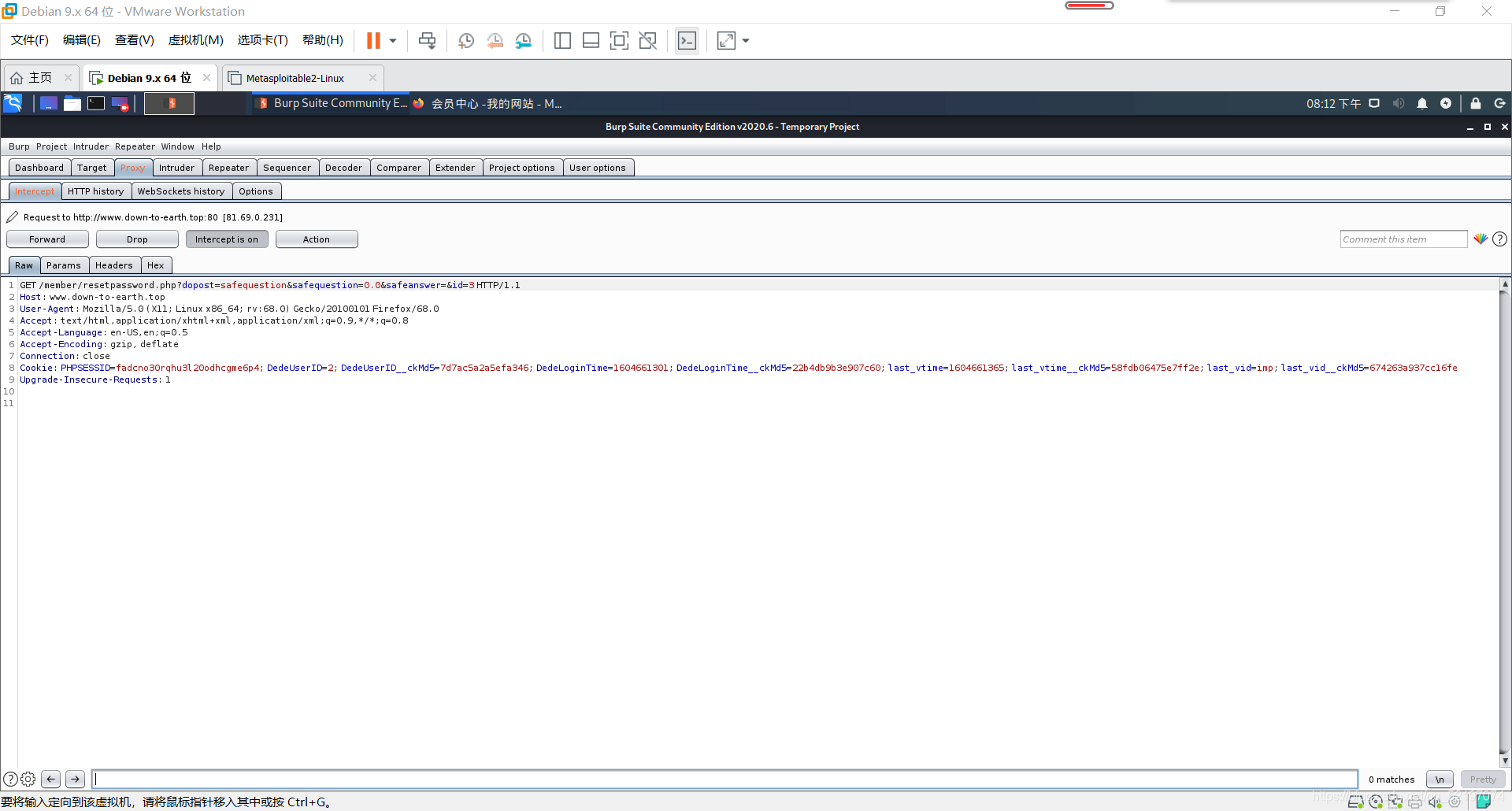
Task: Switch to the Dashboard tab
Action: tap(39, 168)
